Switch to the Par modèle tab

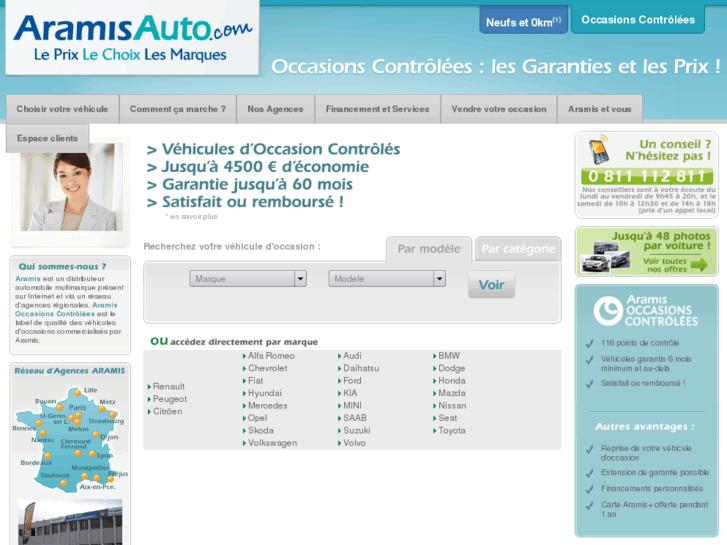pos(429,249)
